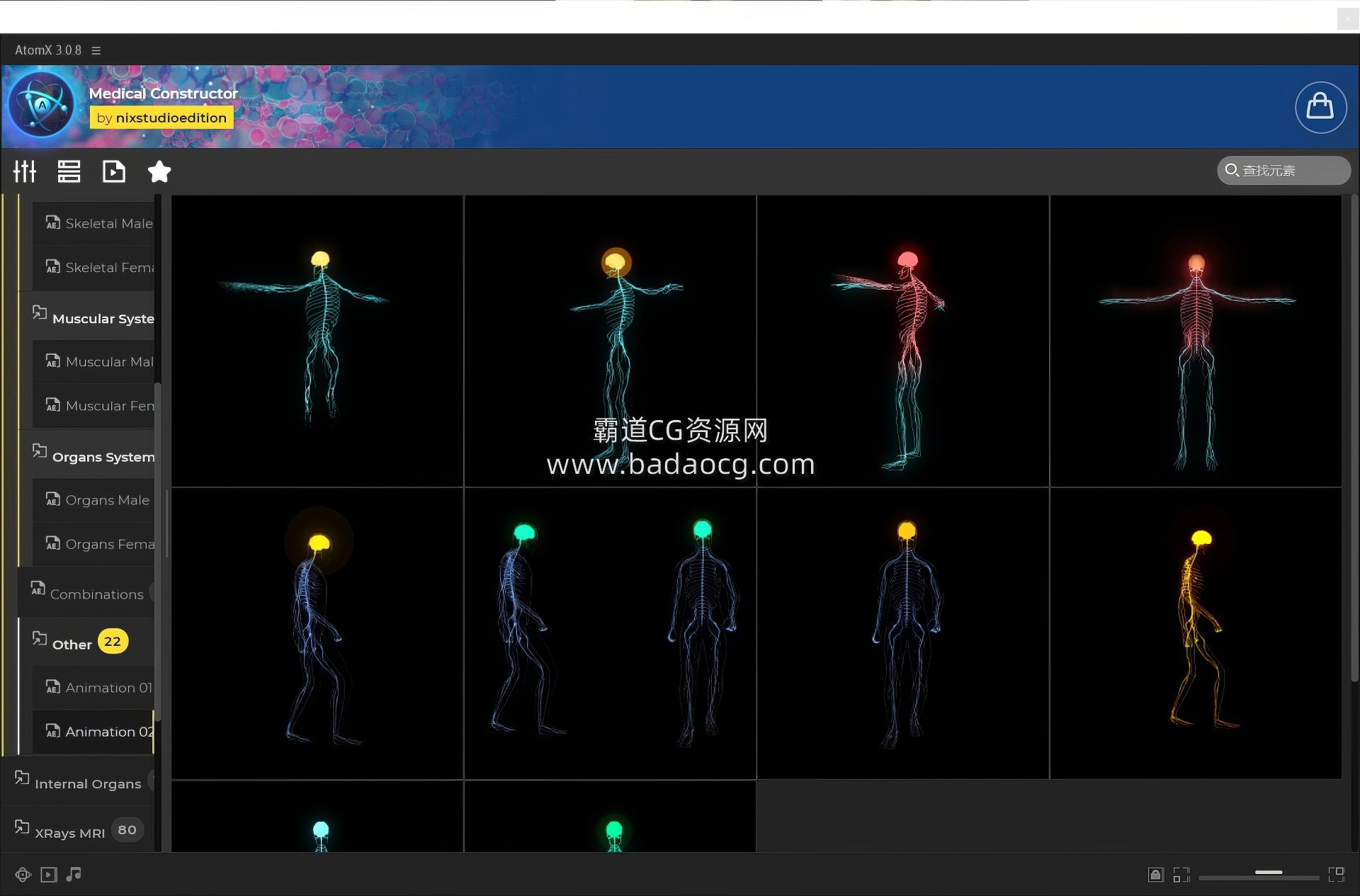This screenshot has width=1360, height=896.
Task: Select the small thumbnails size icon
Action: (1181, 875)
